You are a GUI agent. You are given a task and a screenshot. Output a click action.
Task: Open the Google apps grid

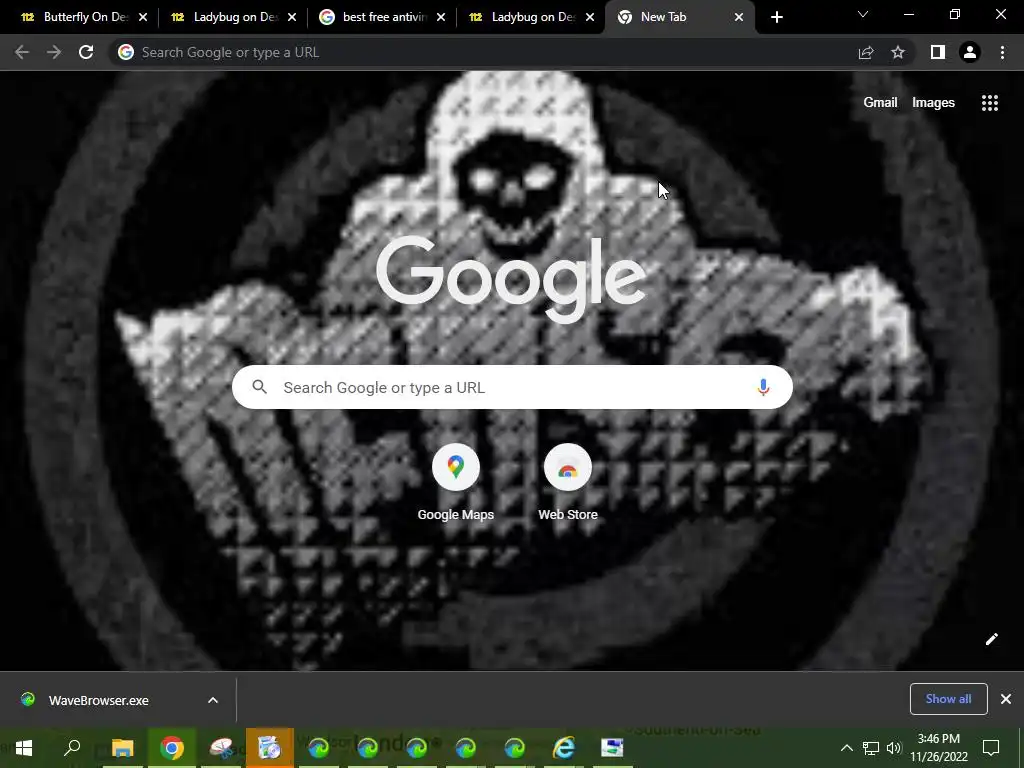989,103
